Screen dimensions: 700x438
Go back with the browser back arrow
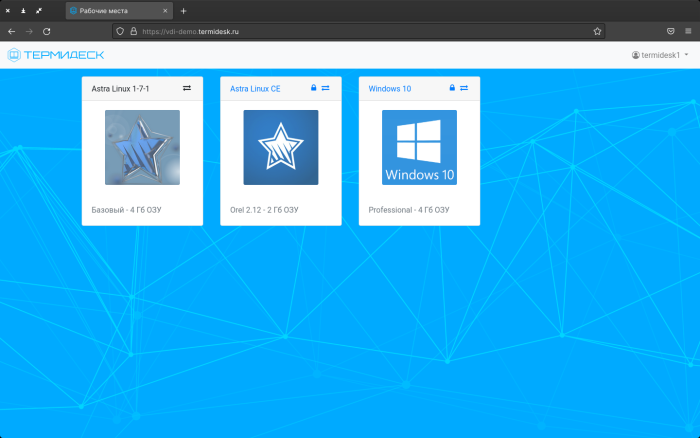[12, 31]
